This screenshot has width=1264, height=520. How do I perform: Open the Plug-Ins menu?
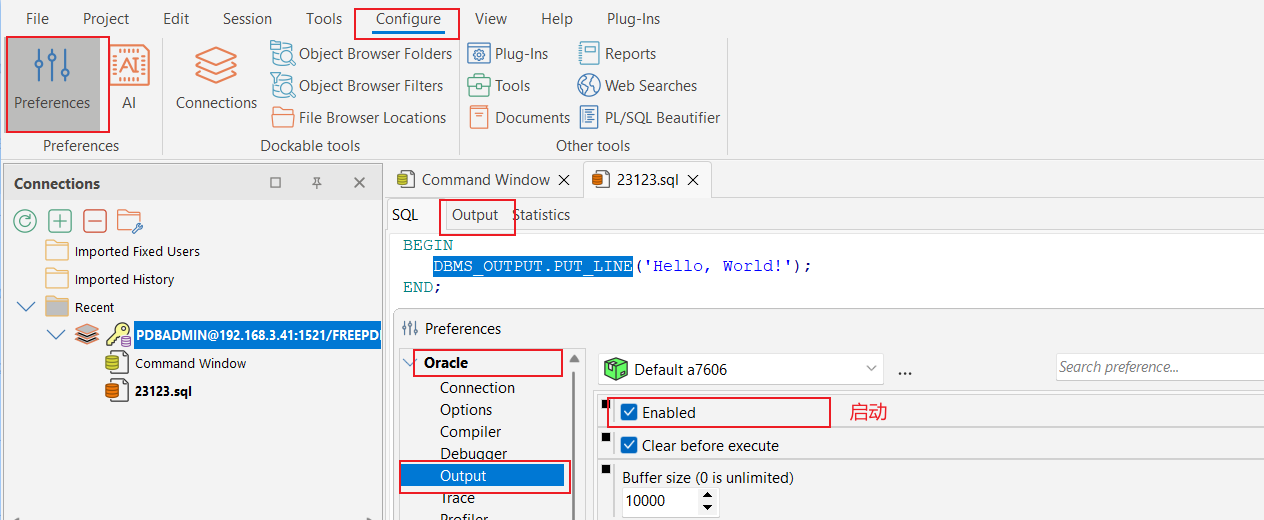[x=633, y=19]
